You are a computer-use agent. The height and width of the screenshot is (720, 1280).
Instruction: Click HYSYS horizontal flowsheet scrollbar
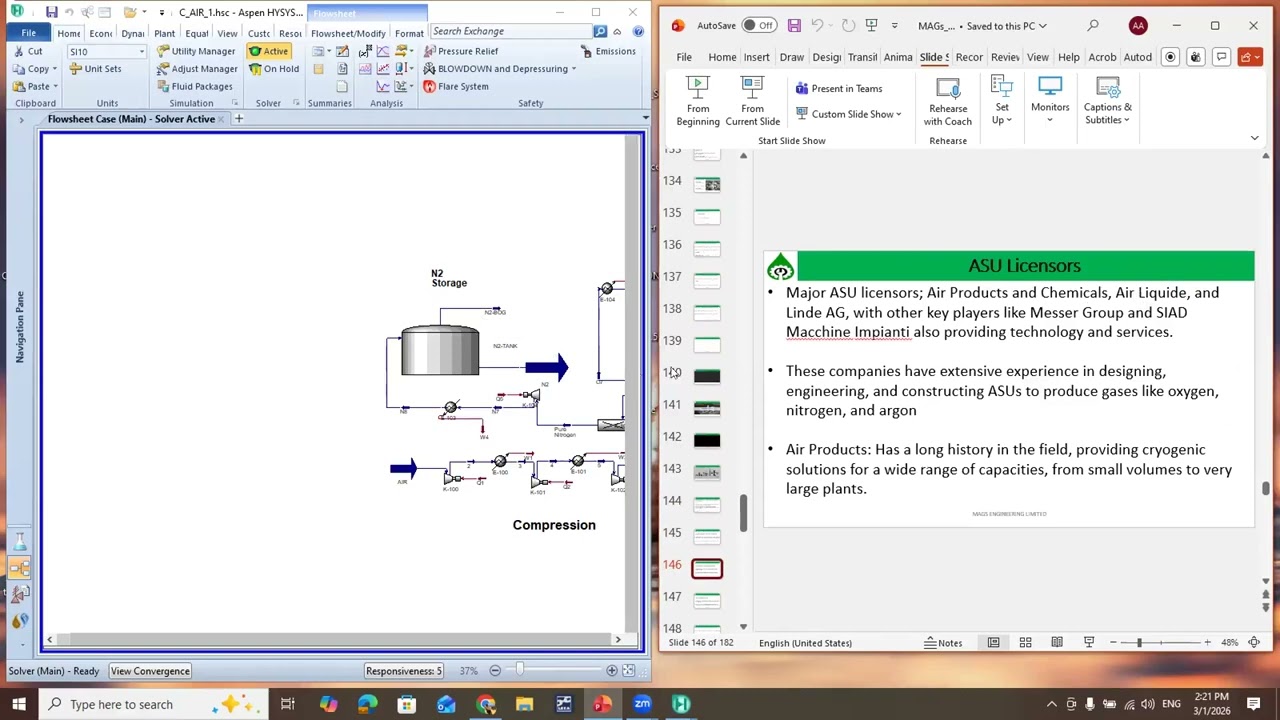tap(333, 640)
